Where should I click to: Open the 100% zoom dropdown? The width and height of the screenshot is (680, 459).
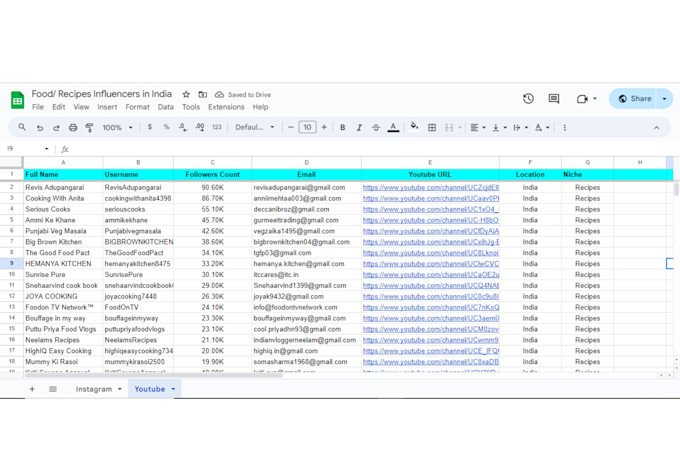(x=118, y=128)
